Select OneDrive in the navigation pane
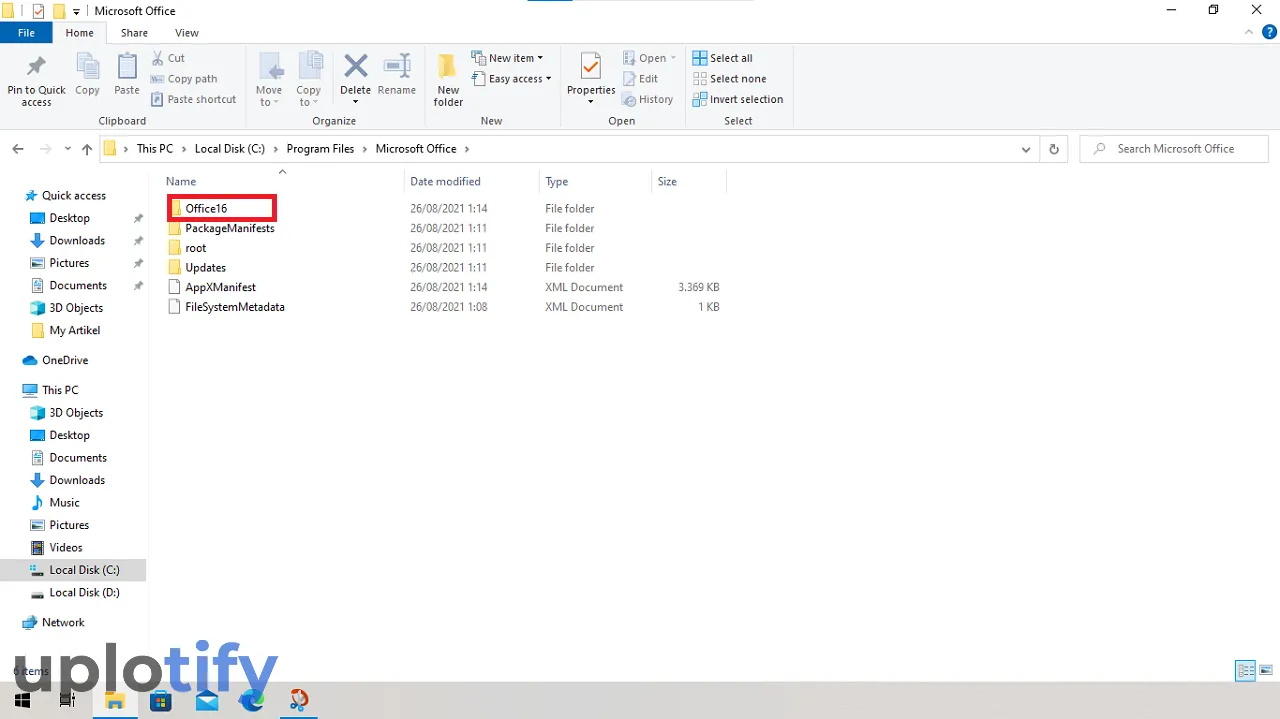 pyautogui.click(x=56, y=360)
